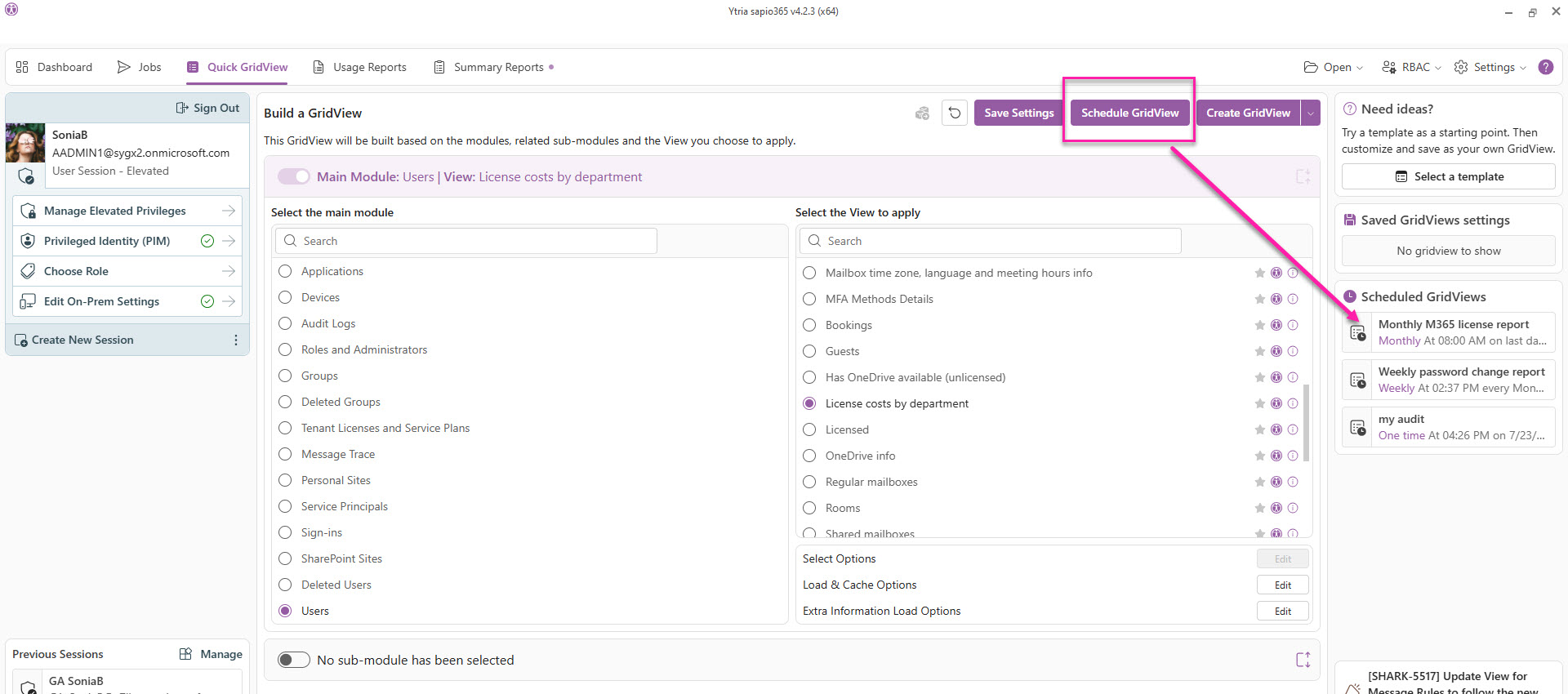Toggle off the Main Module switch
This screenshot has width=1568, height=694.
tap(294, 176)
